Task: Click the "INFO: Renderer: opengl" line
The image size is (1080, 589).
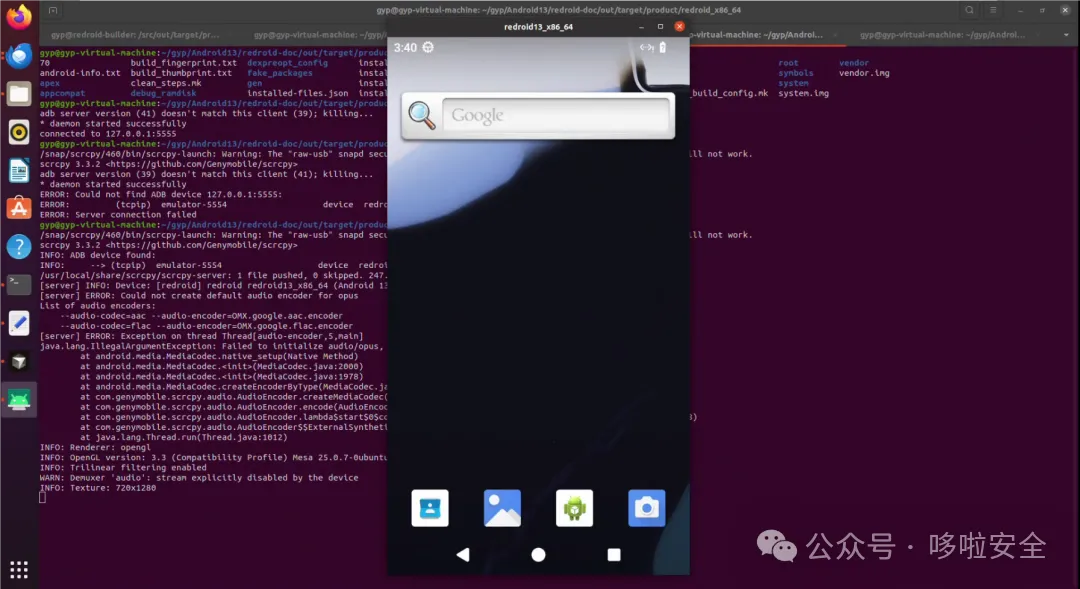Action: click(x=95, y=447)
